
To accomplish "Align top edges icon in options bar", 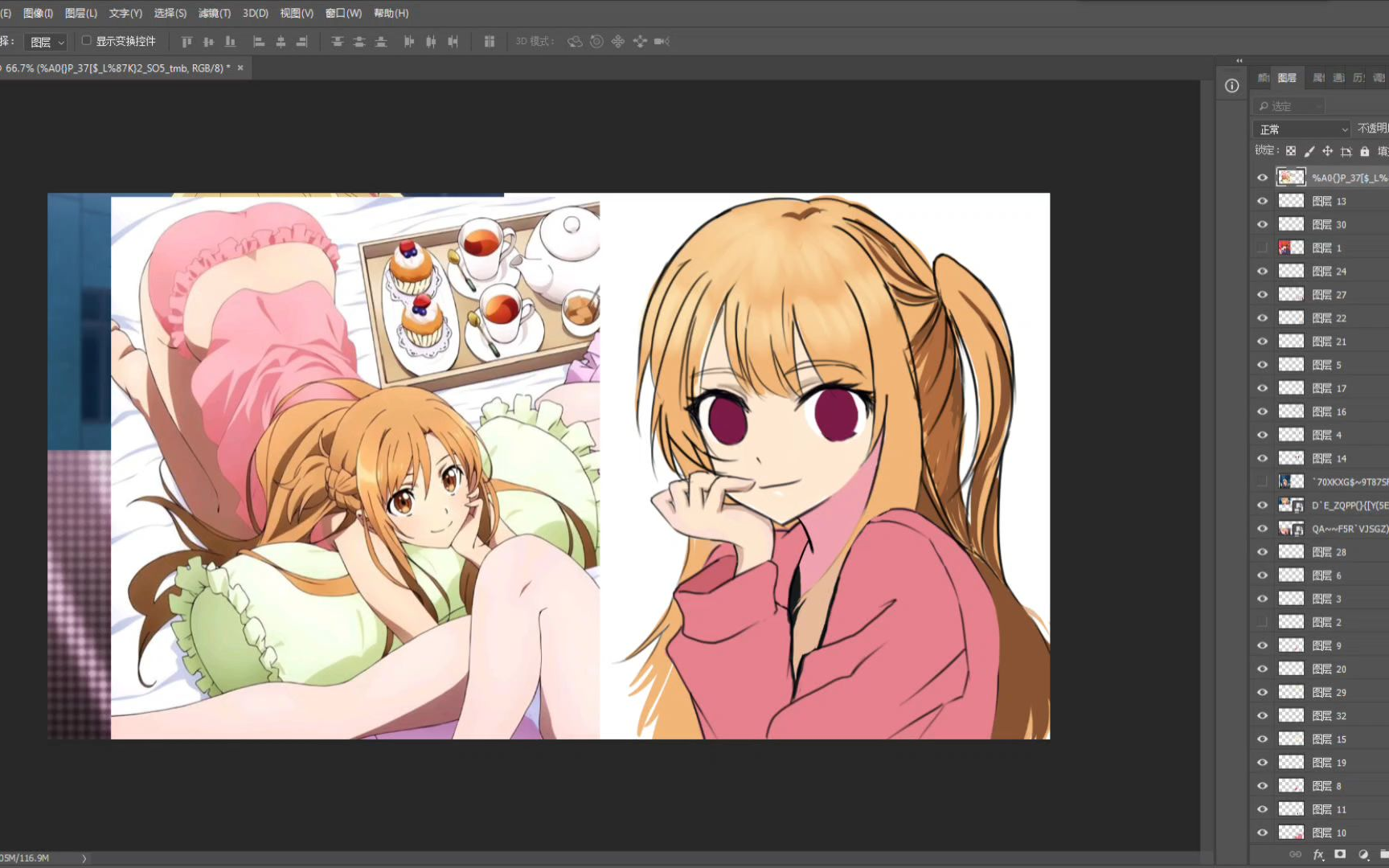I will (x=186, y=42).
